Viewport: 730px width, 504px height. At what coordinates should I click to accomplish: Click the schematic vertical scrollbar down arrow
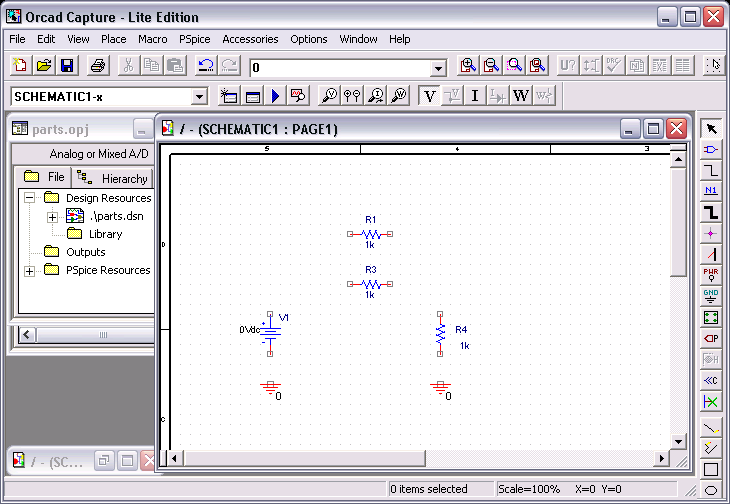click(679, 441)
